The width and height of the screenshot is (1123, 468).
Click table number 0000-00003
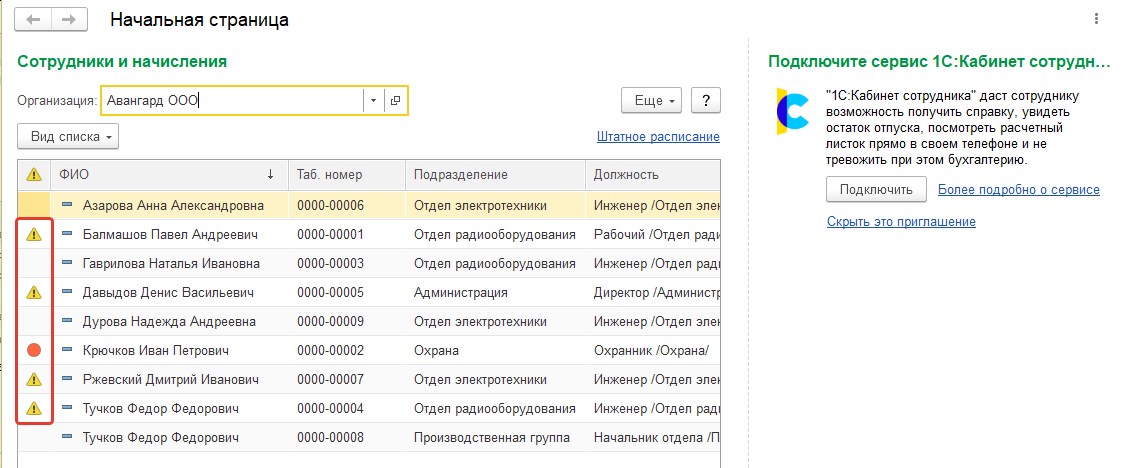coord(330,264)
